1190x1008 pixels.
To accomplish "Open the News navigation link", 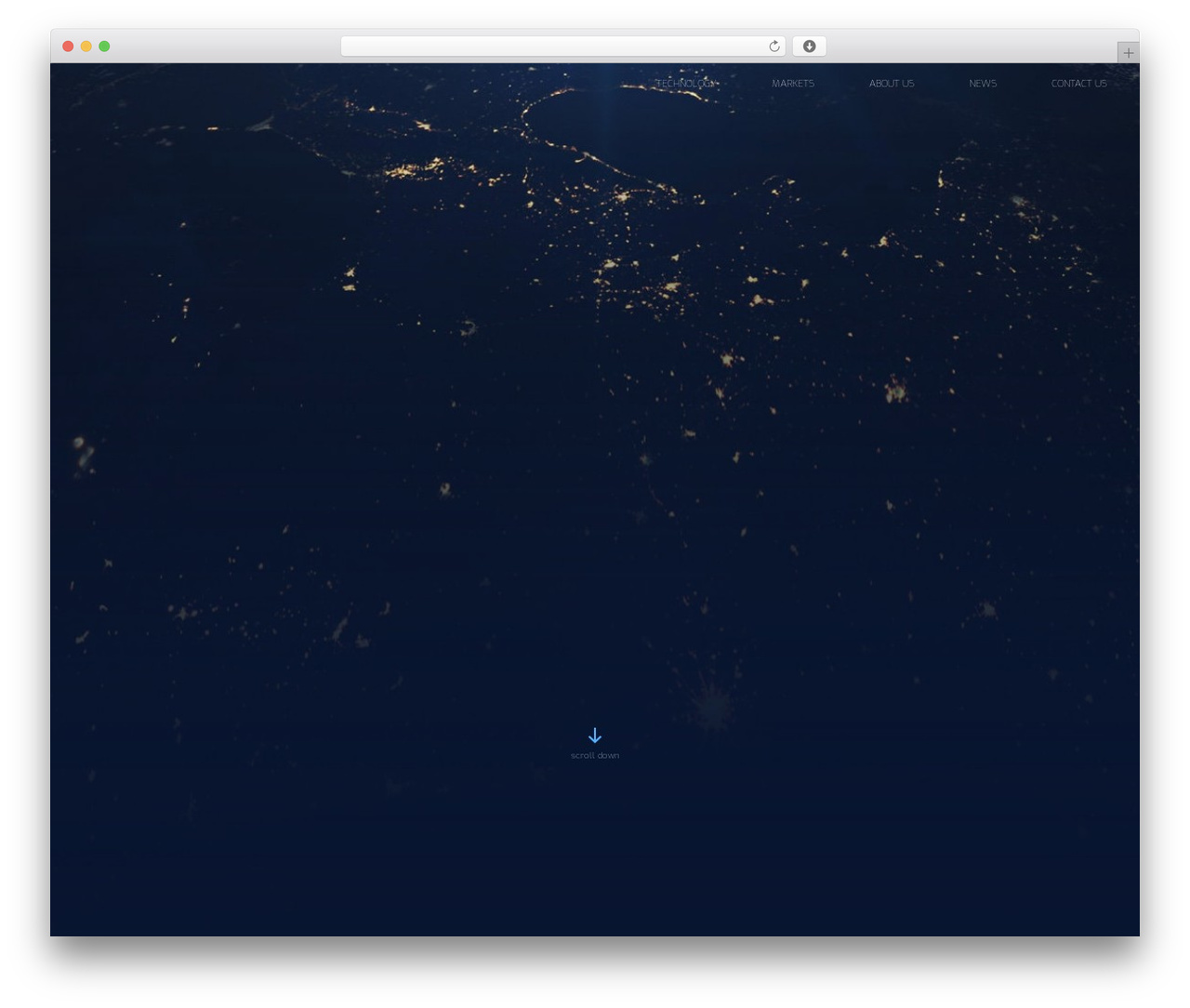I will point(983,84).
